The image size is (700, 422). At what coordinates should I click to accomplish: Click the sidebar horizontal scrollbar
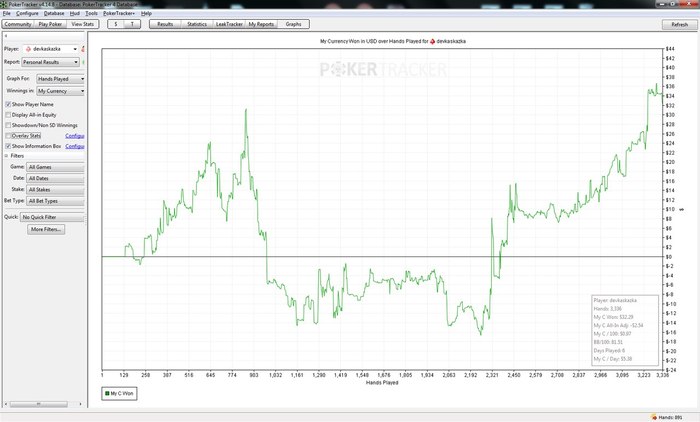pos(38,404)
